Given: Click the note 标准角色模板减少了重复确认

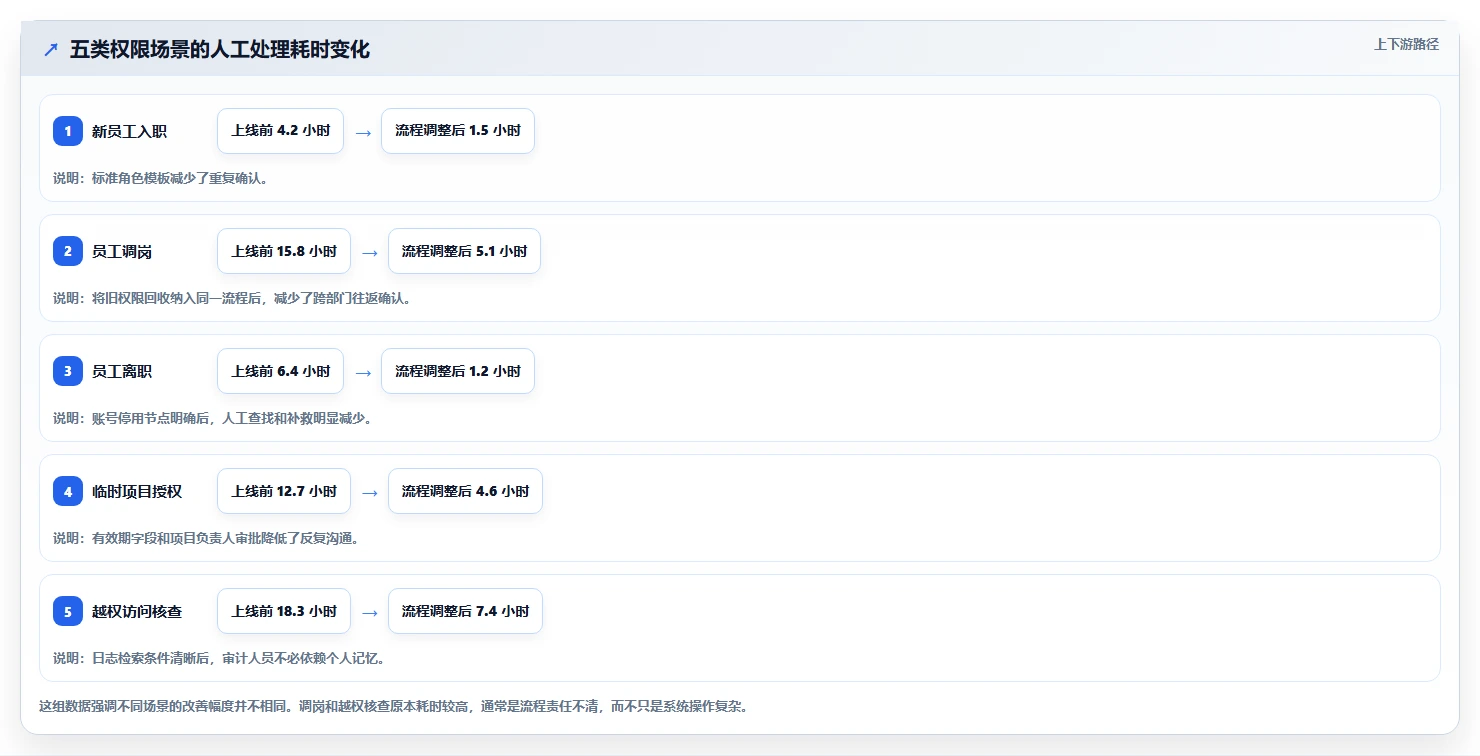Looking at the screenshot, I should [161, 178].
